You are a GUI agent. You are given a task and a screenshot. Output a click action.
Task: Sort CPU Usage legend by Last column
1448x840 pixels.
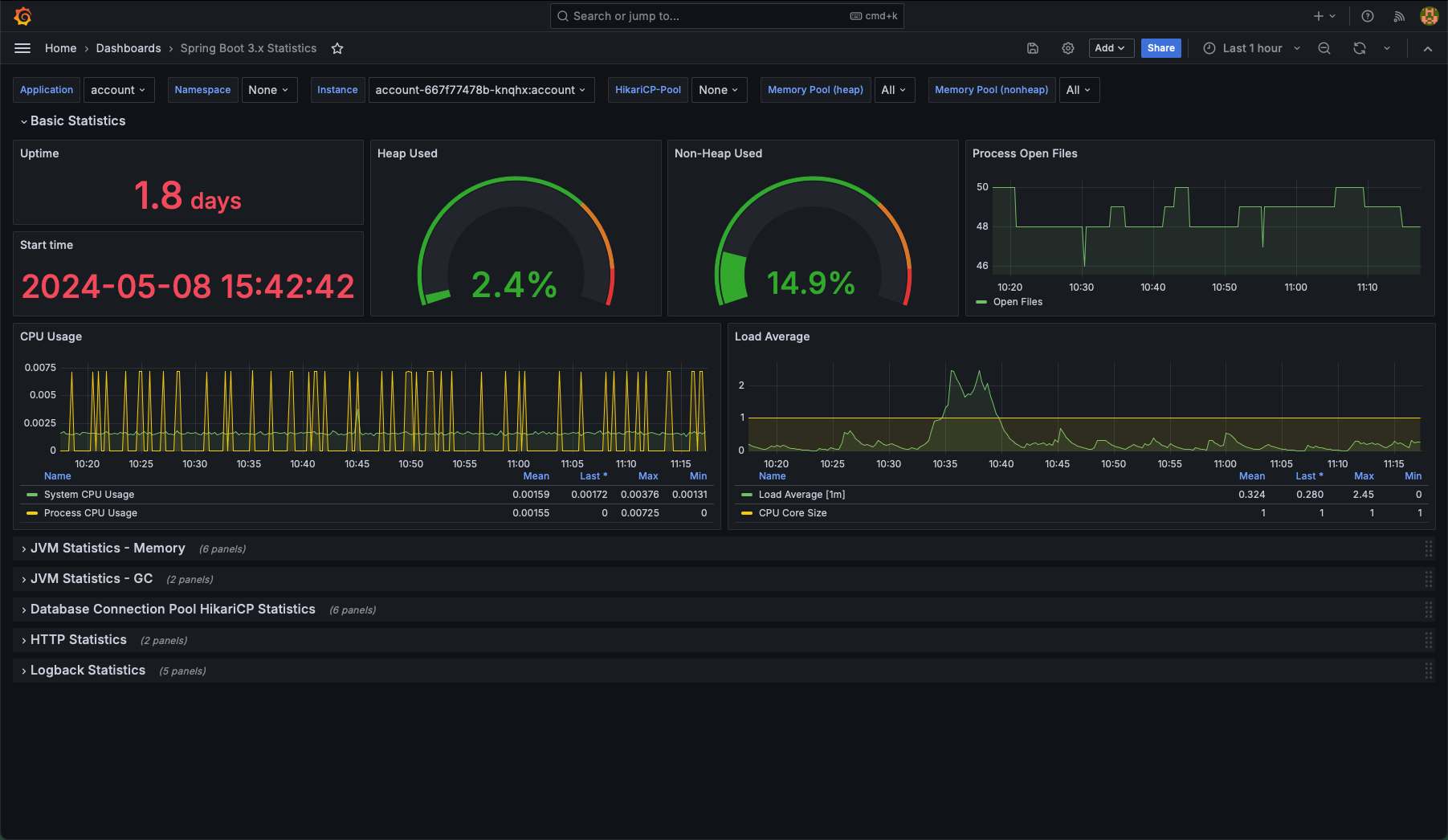click(x=593, y=476)
